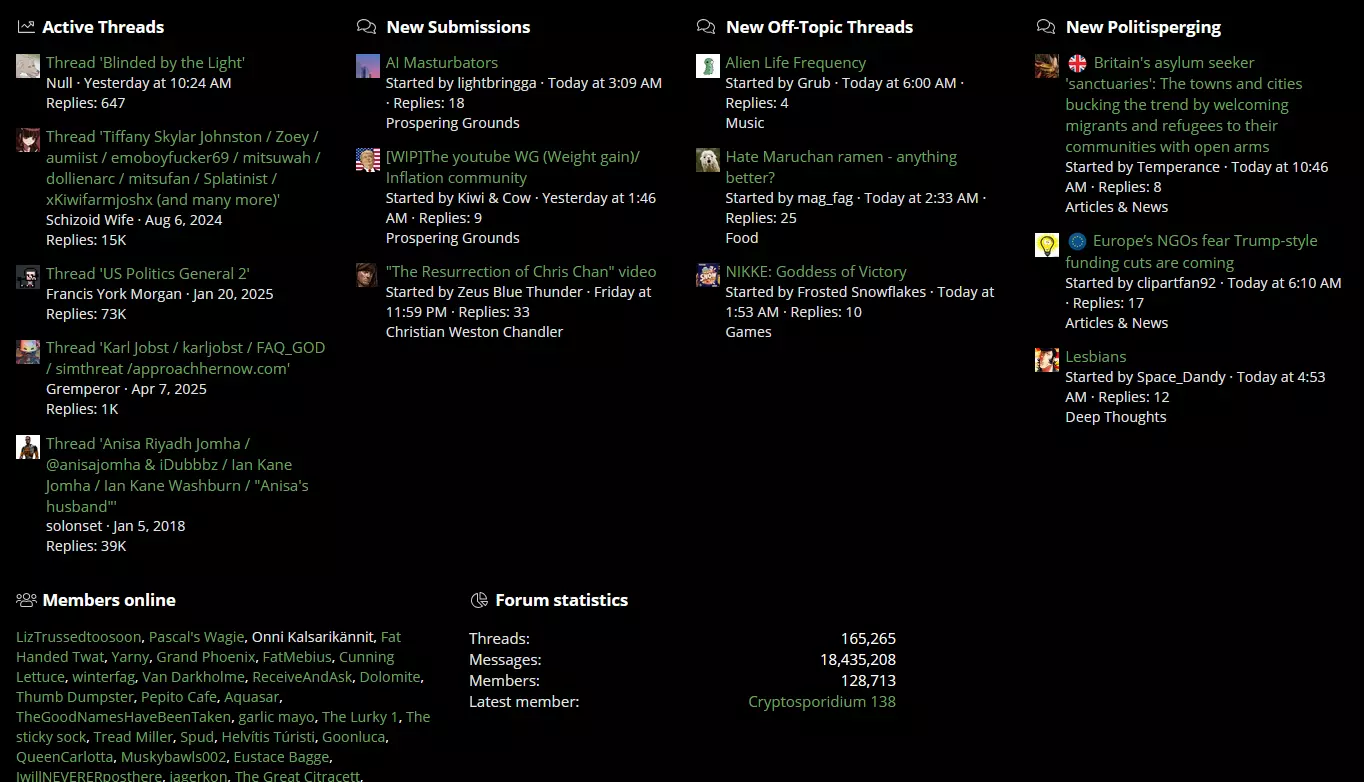Open the New Off-Topic Threads heading

pos(819,27)
